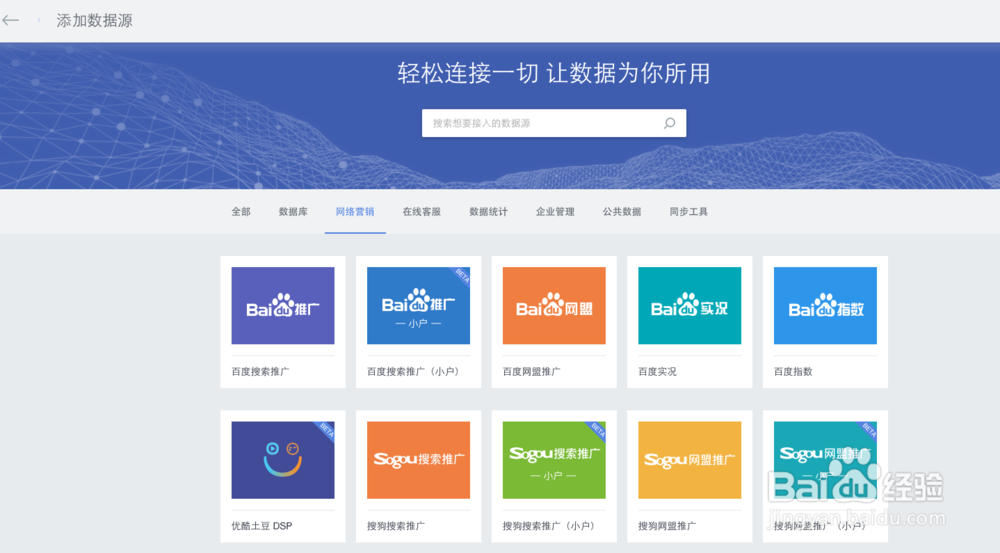Click the 优酷土豆 DSP label
The image size is (1000, 553).
click(x=261, y=526)
